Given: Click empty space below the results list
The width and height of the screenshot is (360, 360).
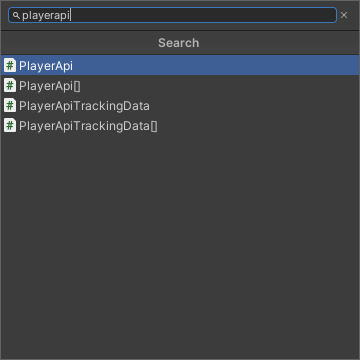Looking at the screenshot, I should 180,247.
